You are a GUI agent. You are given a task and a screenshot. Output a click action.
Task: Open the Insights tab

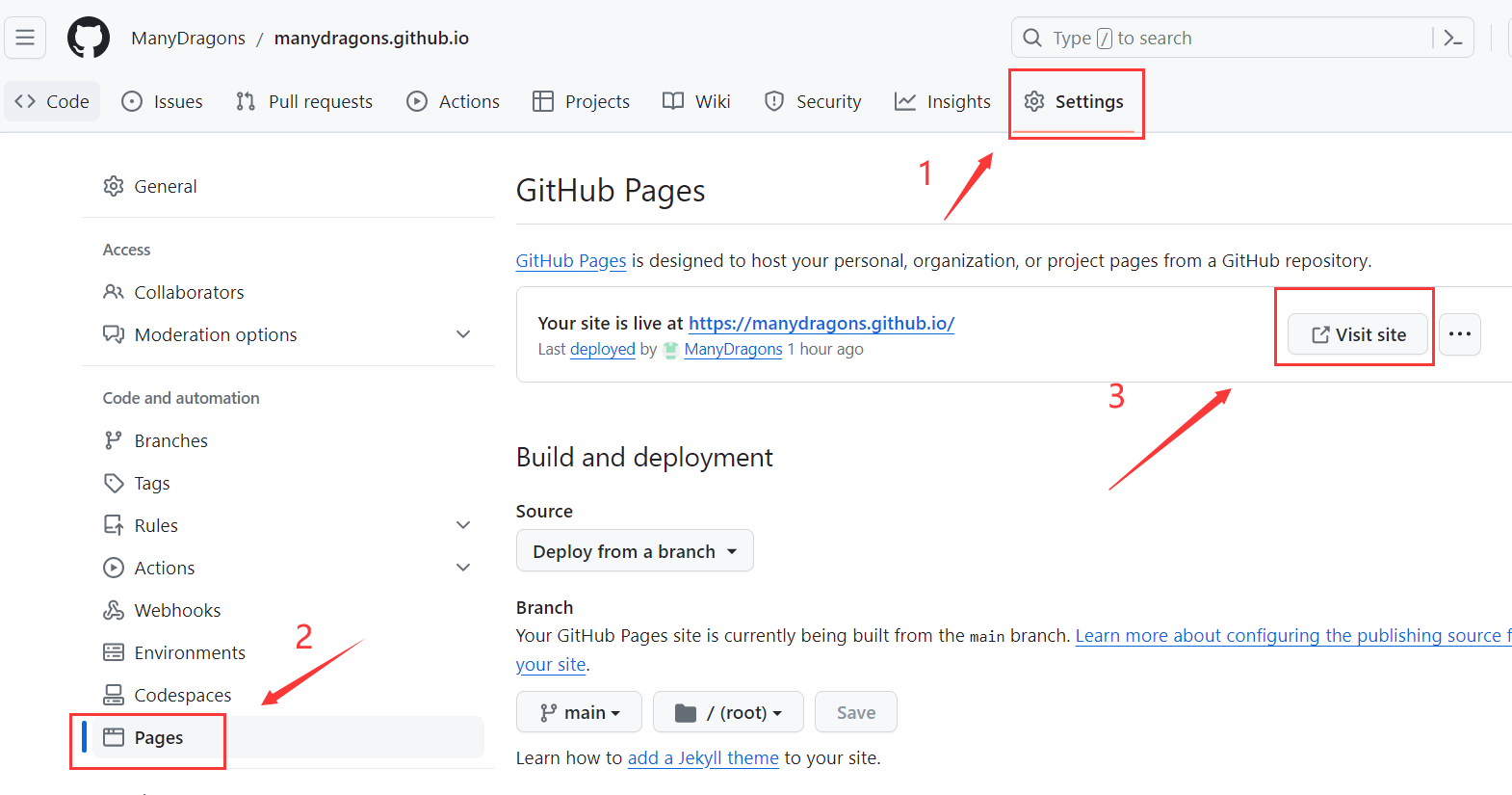pyautogui.click(x=943, y=101)
